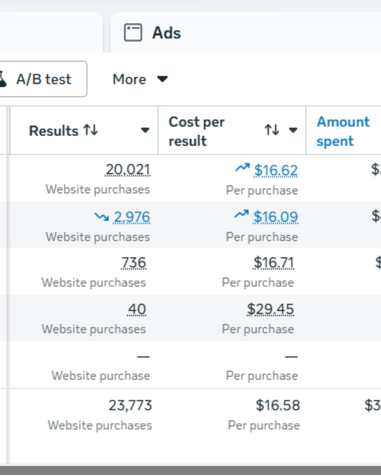The image size is (381, 476).
Task: Sort by Results column arrows icon
Action: [x=91, y=130]
